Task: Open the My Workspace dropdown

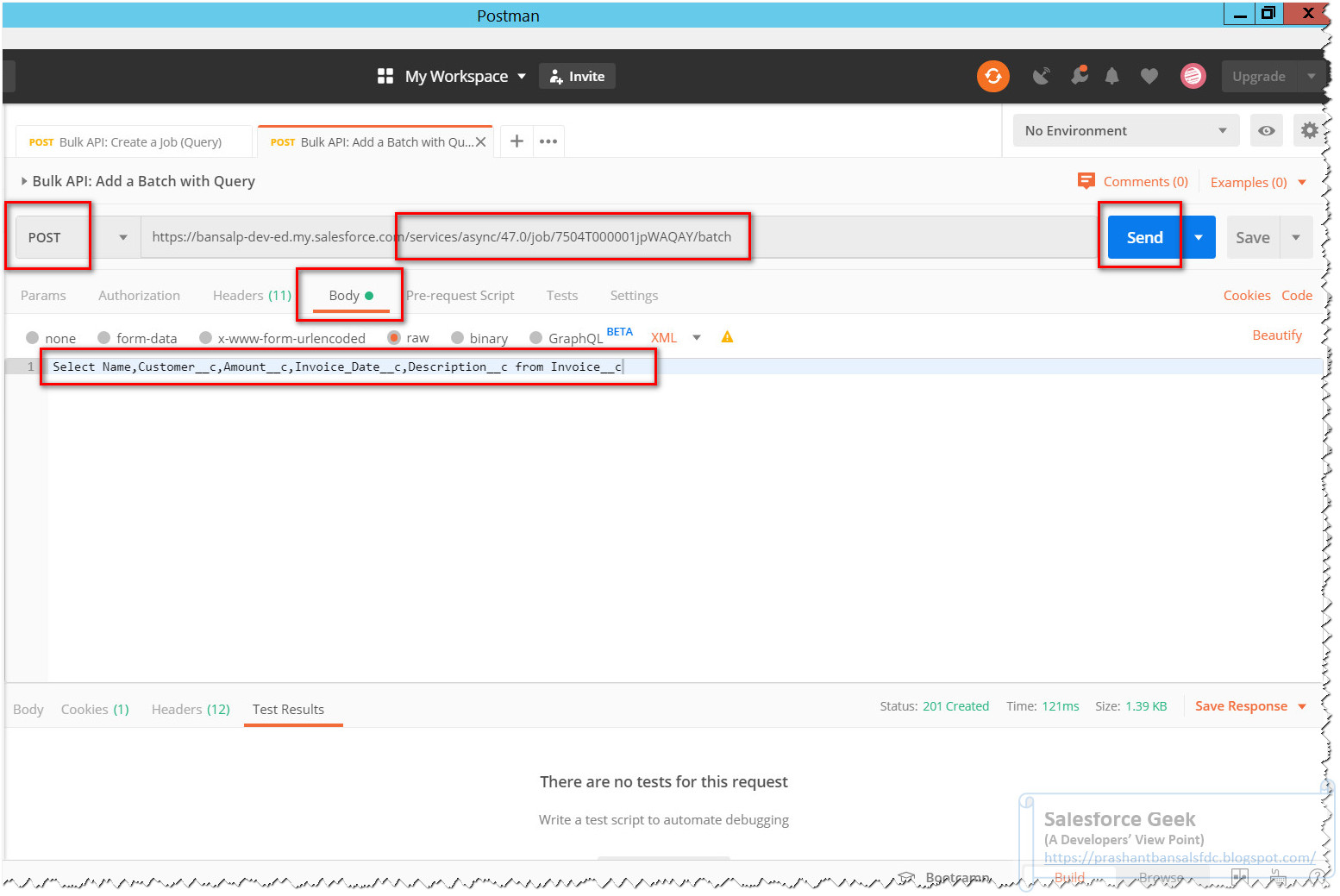Action: pos(466,76)
